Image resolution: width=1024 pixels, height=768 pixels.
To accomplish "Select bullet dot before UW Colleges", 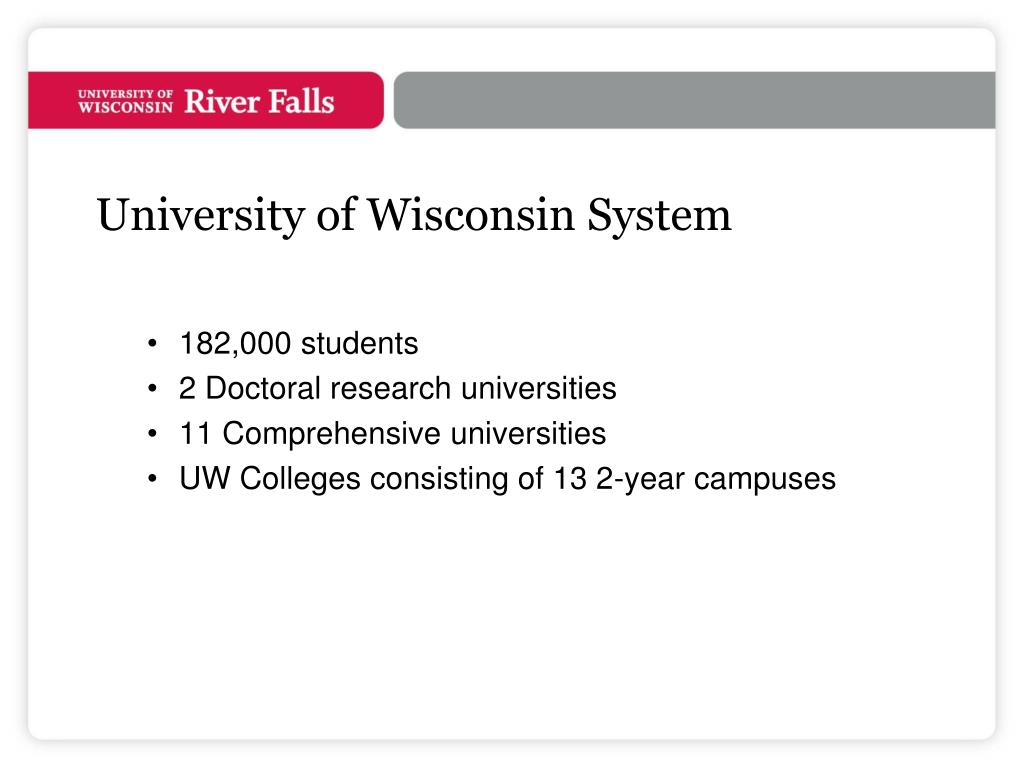I will [x=152, y=479].
